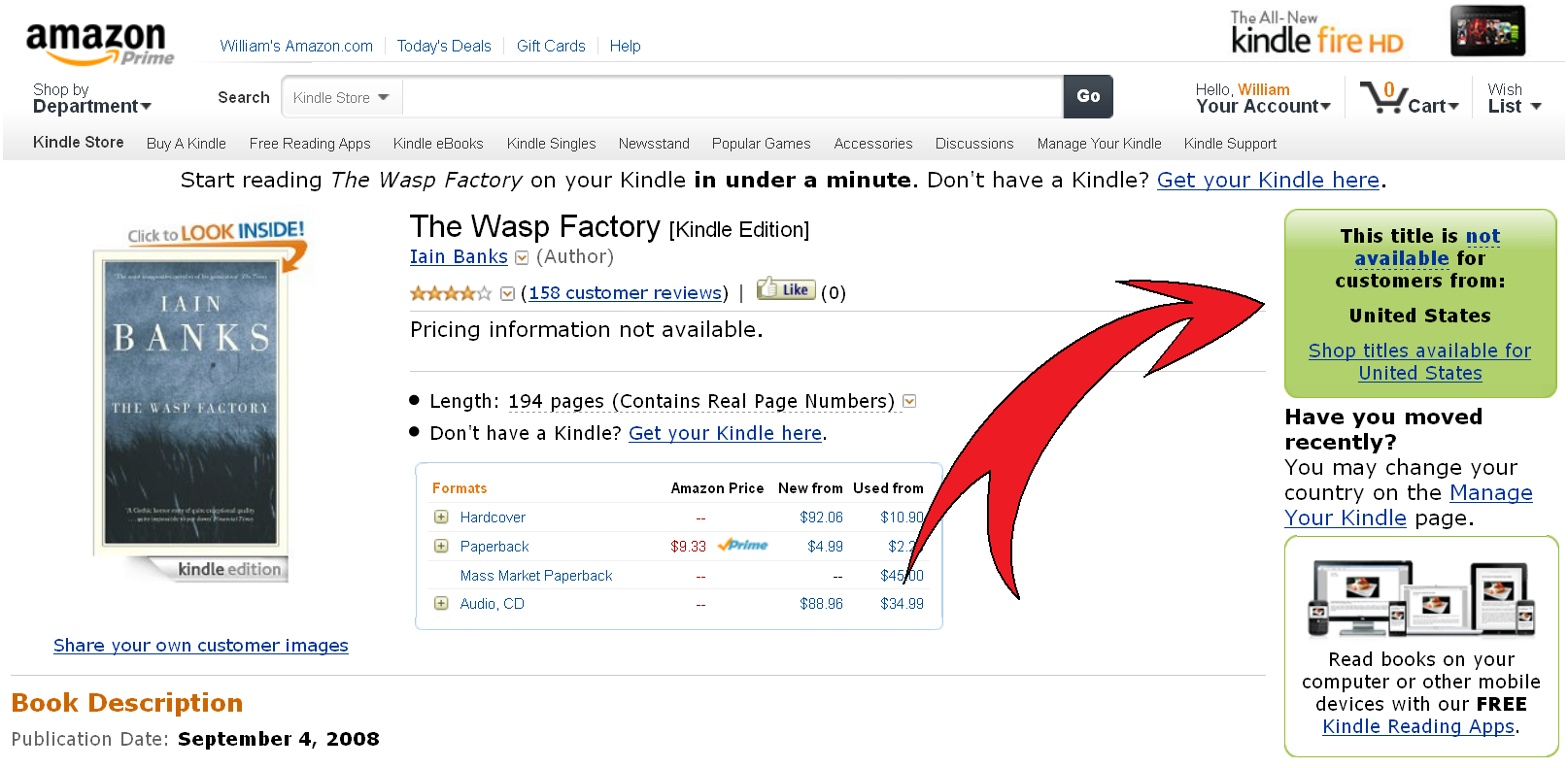
Task: Open the Your Account dropdown
Action: [x=1263, y=98]
